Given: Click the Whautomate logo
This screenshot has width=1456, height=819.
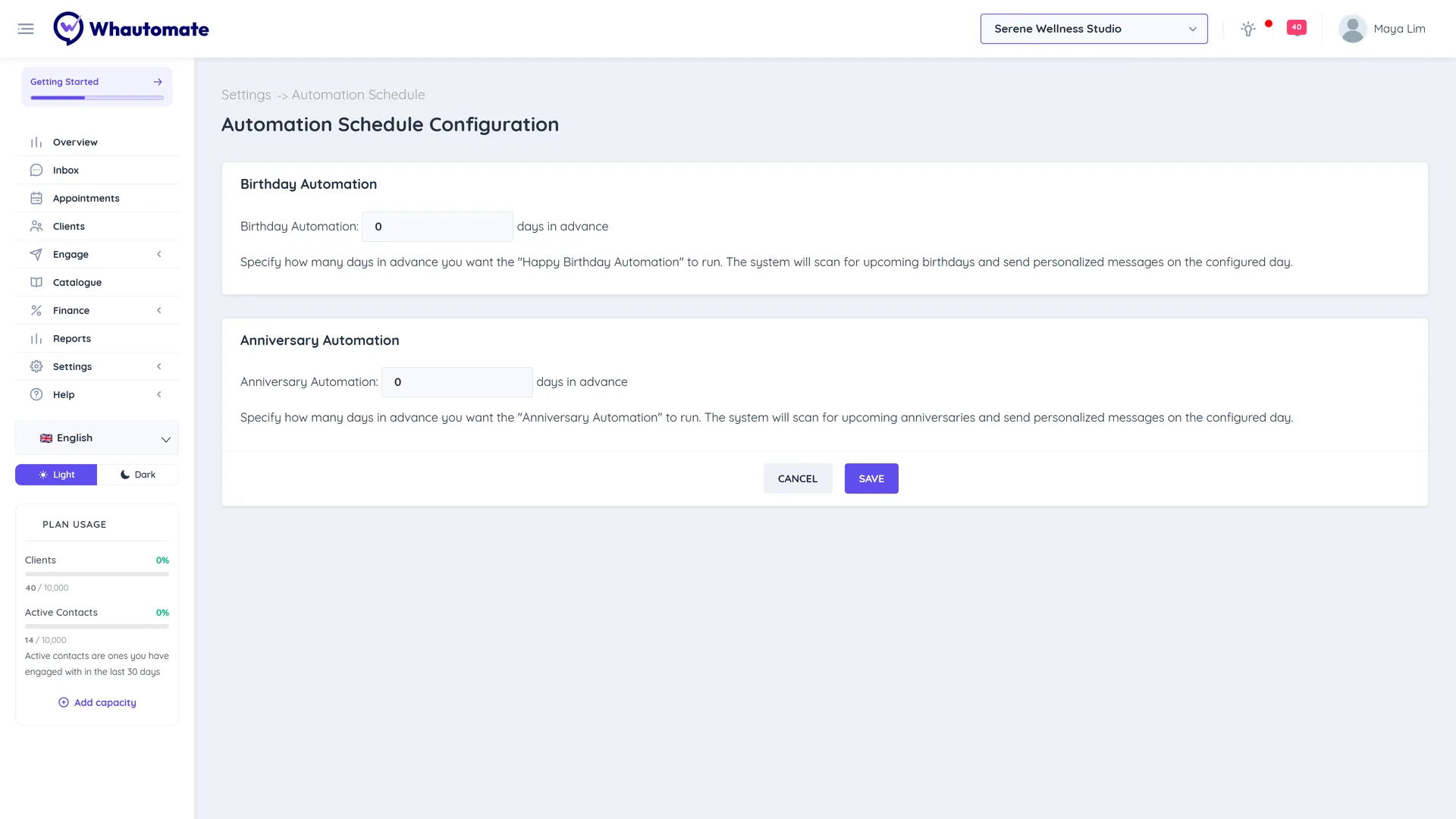Looking at the screenshot, I should 131,29.
